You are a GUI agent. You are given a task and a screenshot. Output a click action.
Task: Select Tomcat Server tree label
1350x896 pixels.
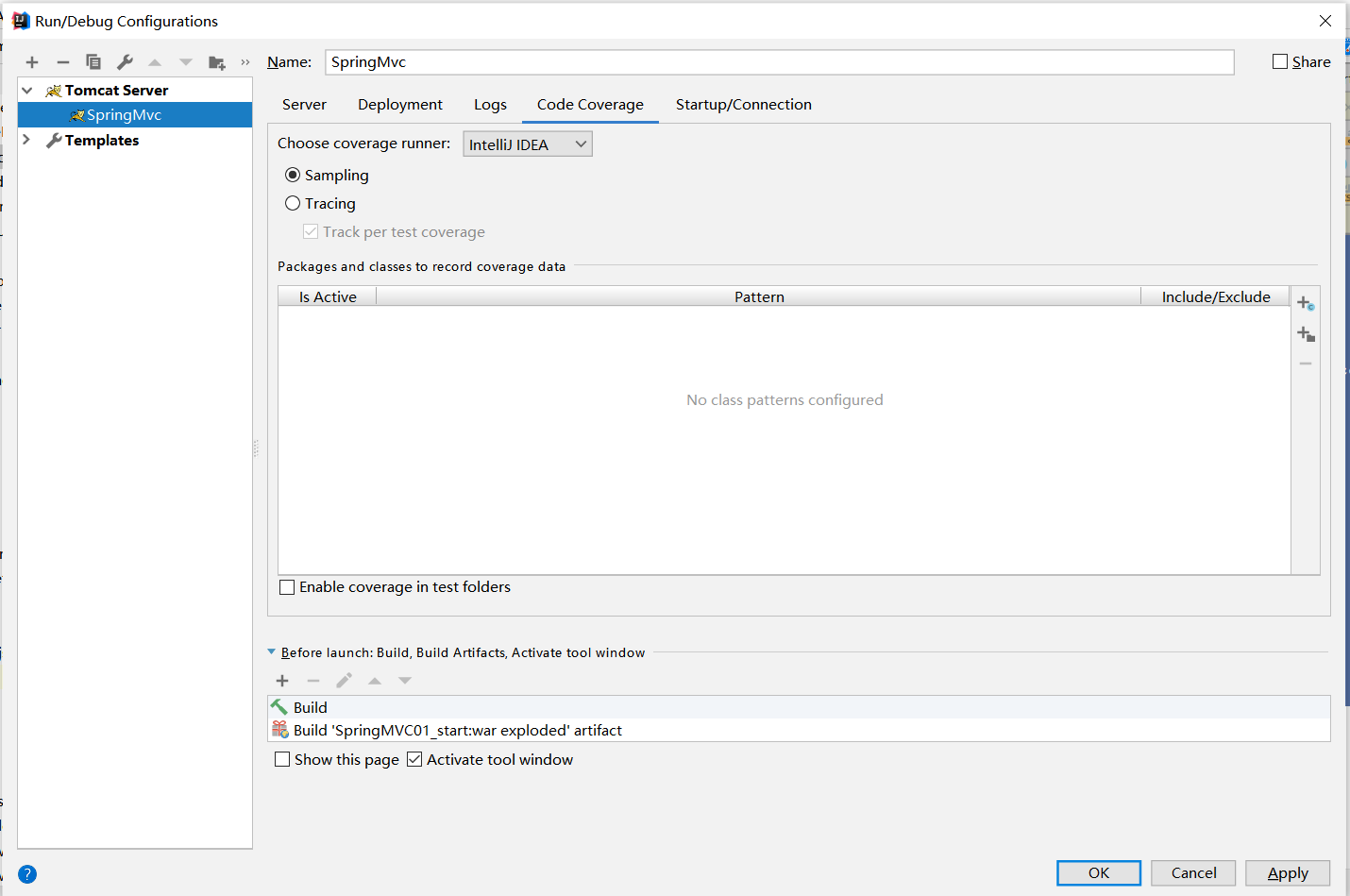116,91
